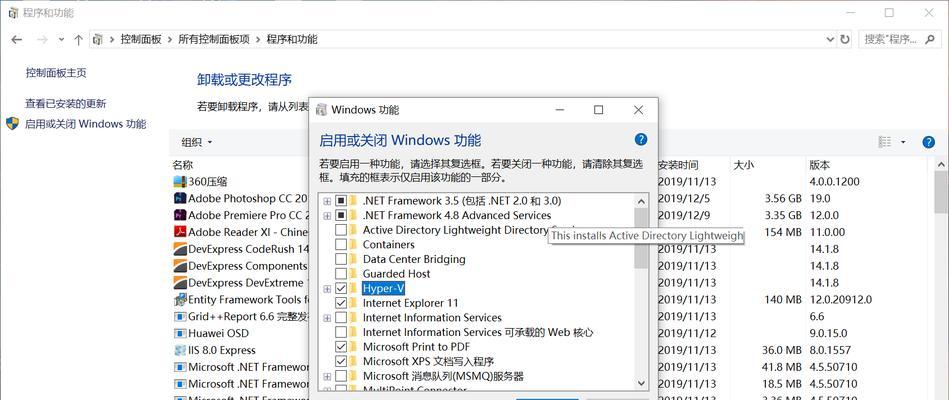Click the search programs input field
This screenshot has height=400, width=949.
(x=891, y=39)
